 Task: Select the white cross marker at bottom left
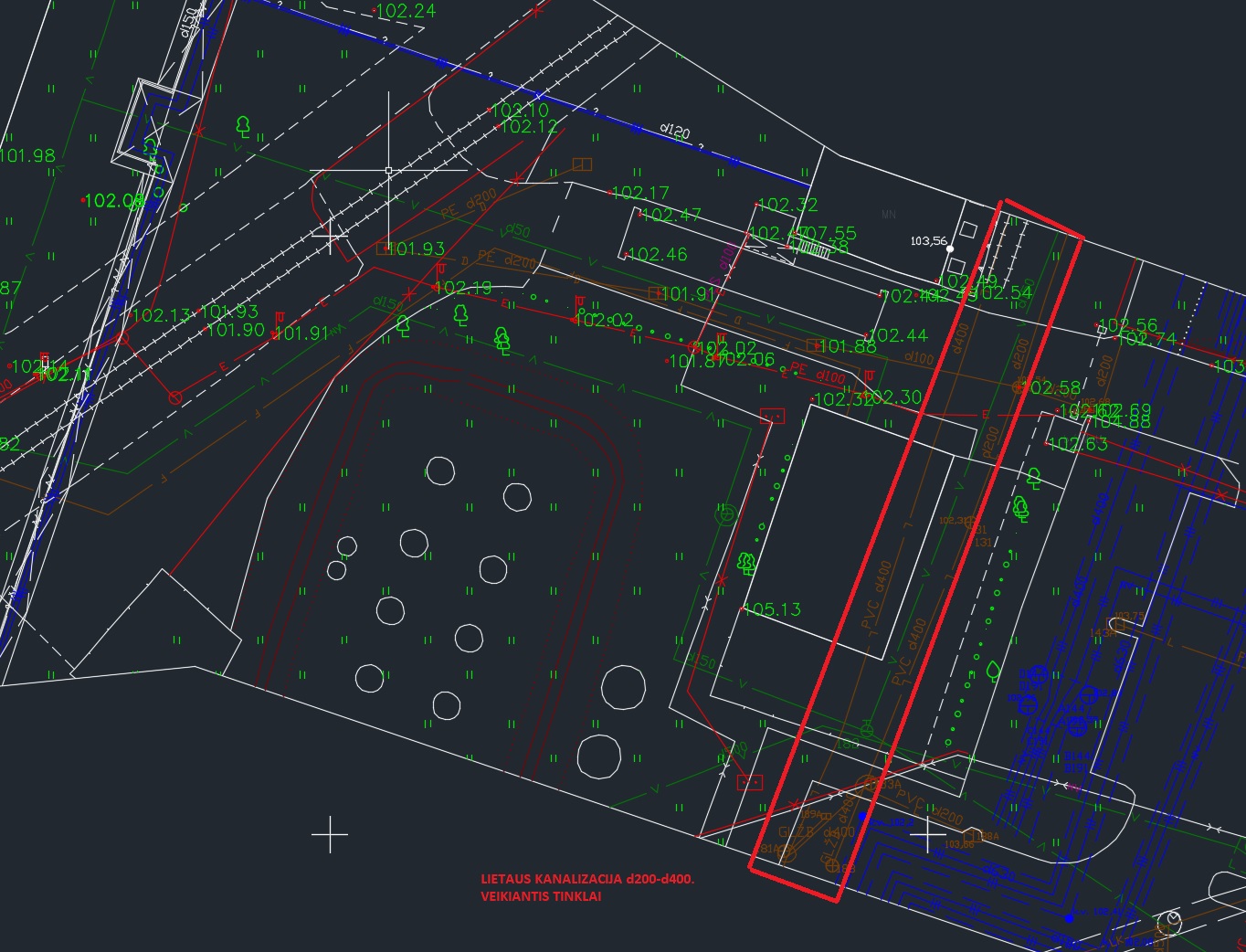coord(329,835)
